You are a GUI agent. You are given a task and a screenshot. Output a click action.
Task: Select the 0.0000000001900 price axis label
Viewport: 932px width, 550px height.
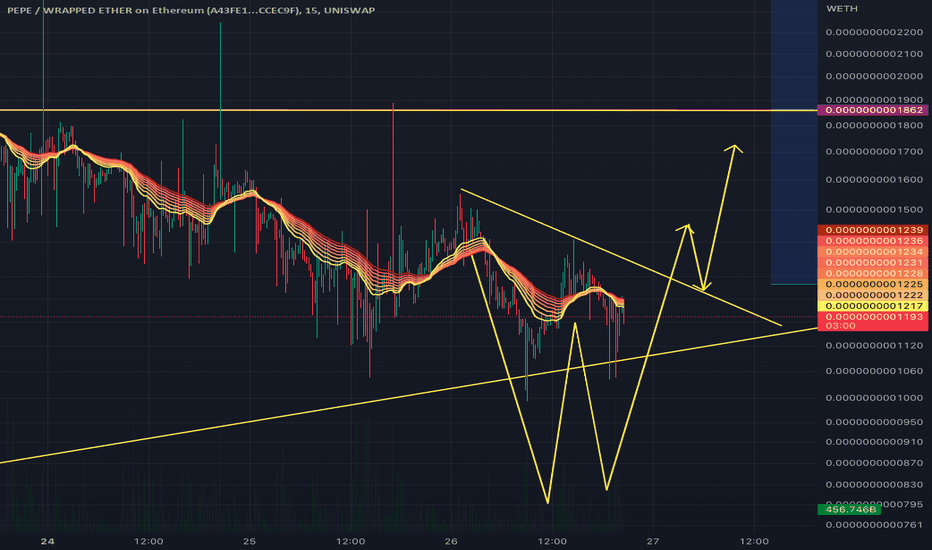click(874, 99)
